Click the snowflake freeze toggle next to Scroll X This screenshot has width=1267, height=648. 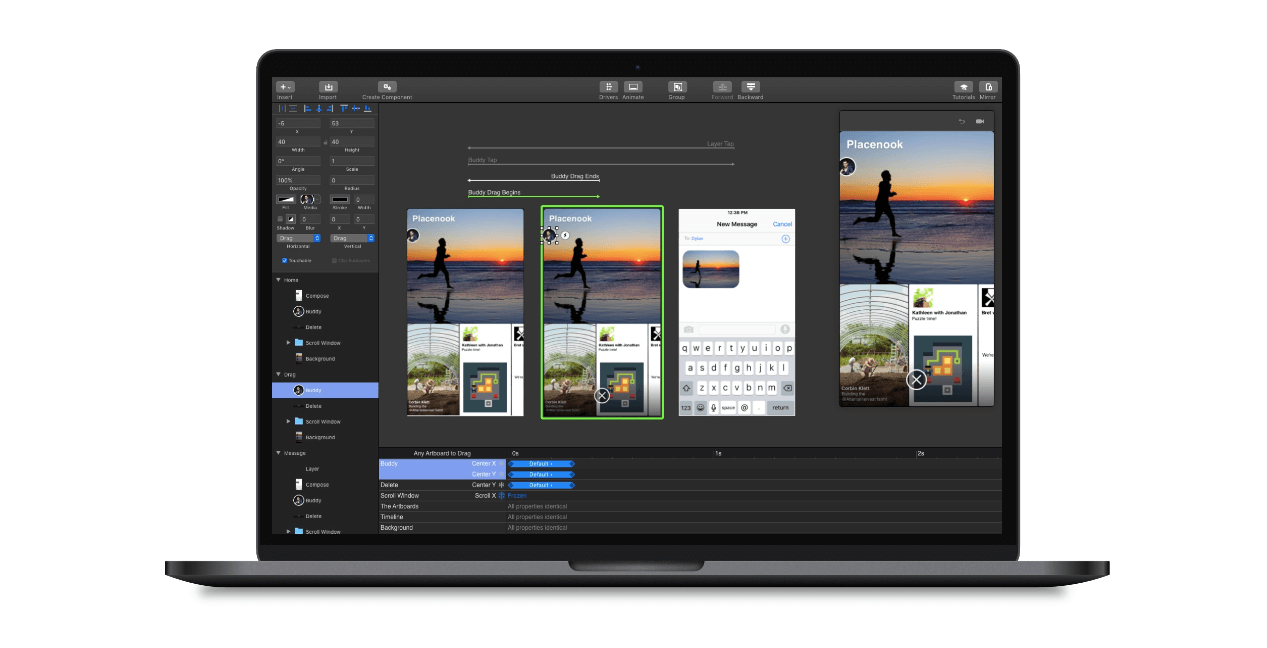(501, 495)
